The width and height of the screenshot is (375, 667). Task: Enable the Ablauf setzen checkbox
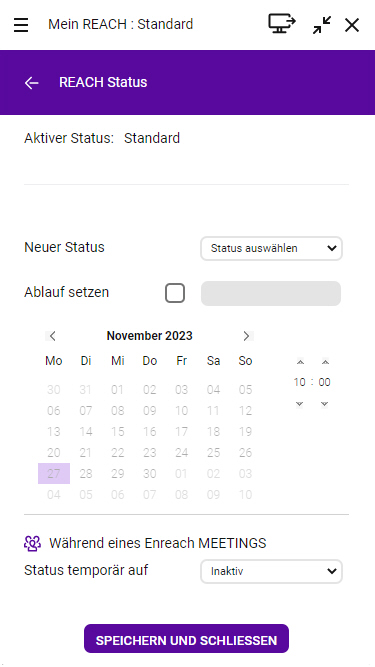click(175, 293)
